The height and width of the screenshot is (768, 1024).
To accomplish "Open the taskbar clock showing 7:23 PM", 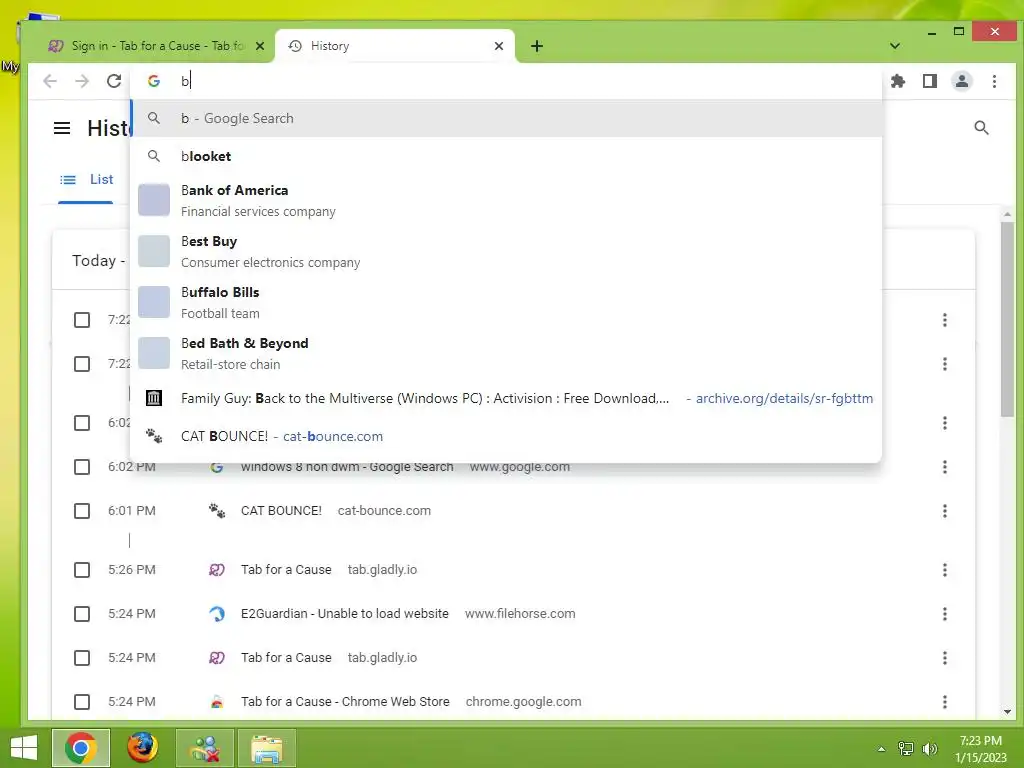I will point(980,749).
